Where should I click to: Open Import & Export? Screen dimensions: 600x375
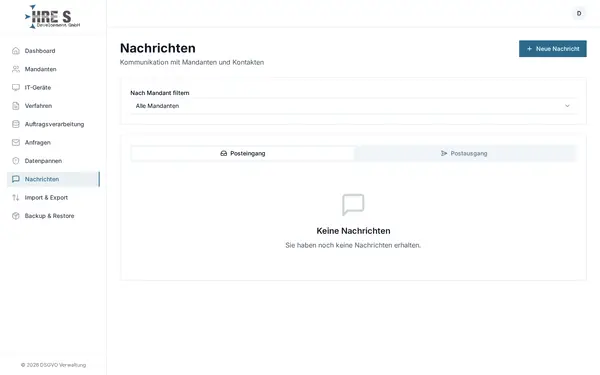coord(53,197)
